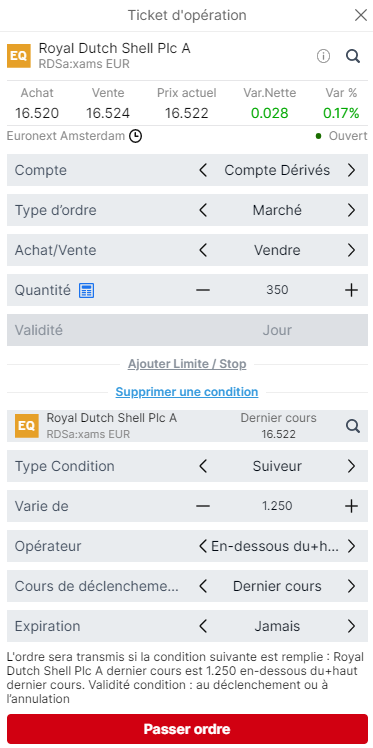The width and height of the screenshot is (373, 748).
Task: Increase Varie de value with plus
Action: click(x=351, y=506)
